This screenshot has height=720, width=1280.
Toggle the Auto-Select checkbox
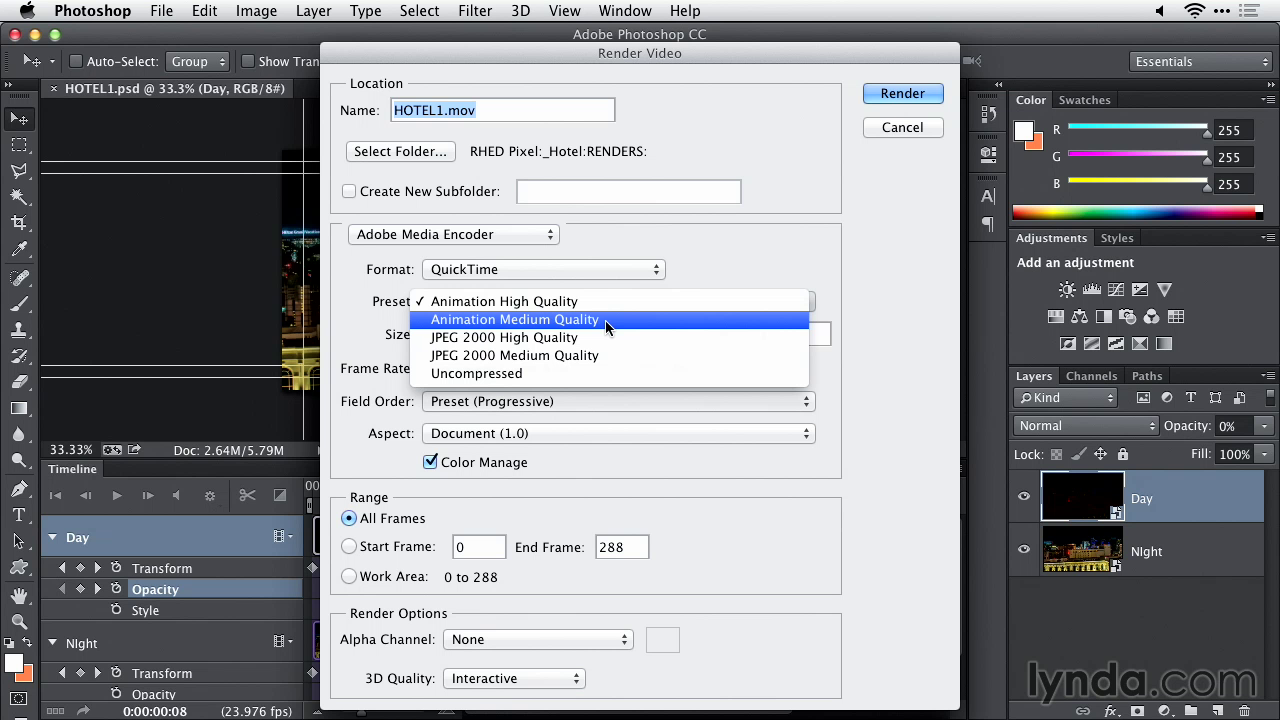(75, 61)
